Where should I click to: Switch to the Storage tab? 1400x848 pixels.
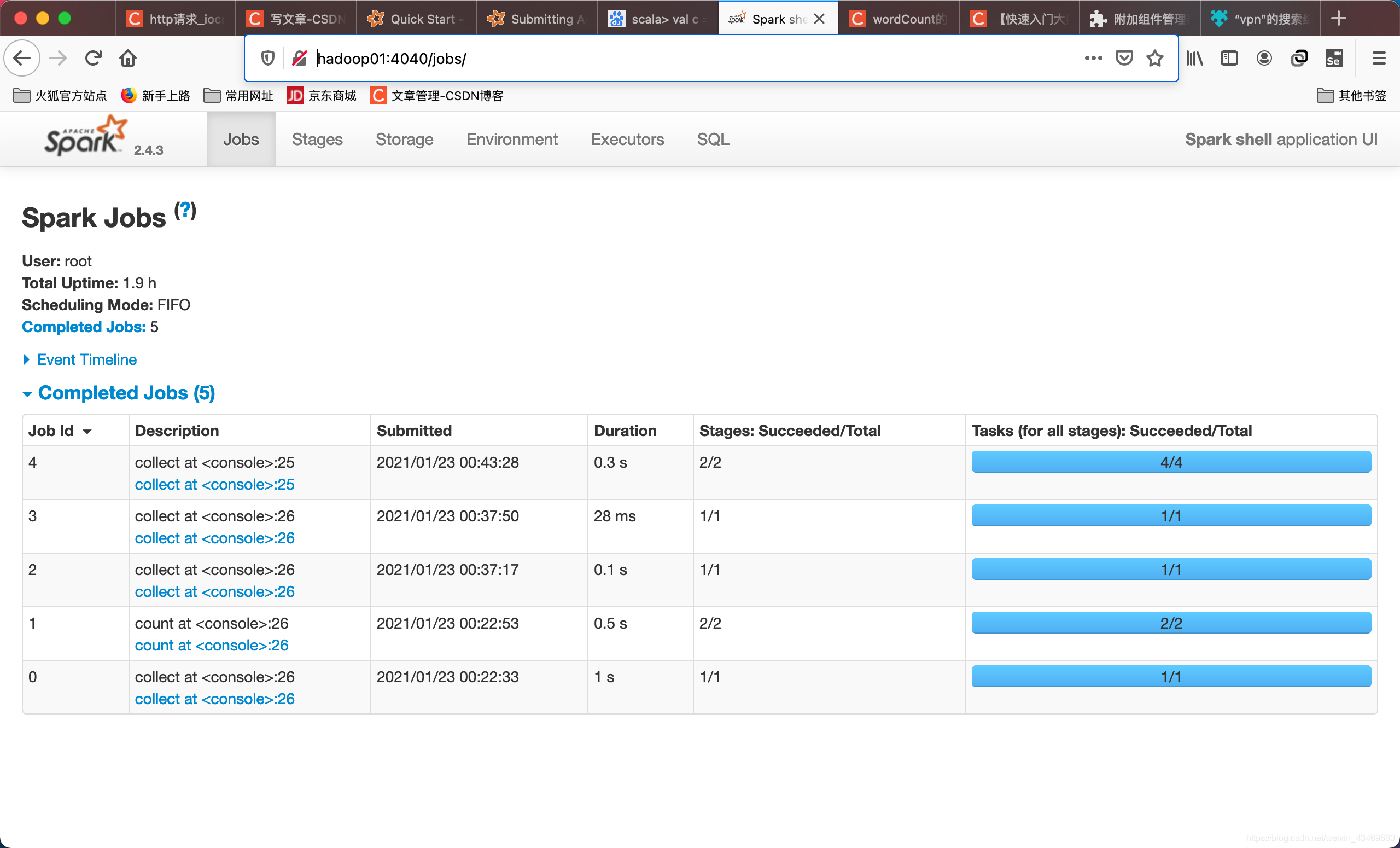point(404,140)
